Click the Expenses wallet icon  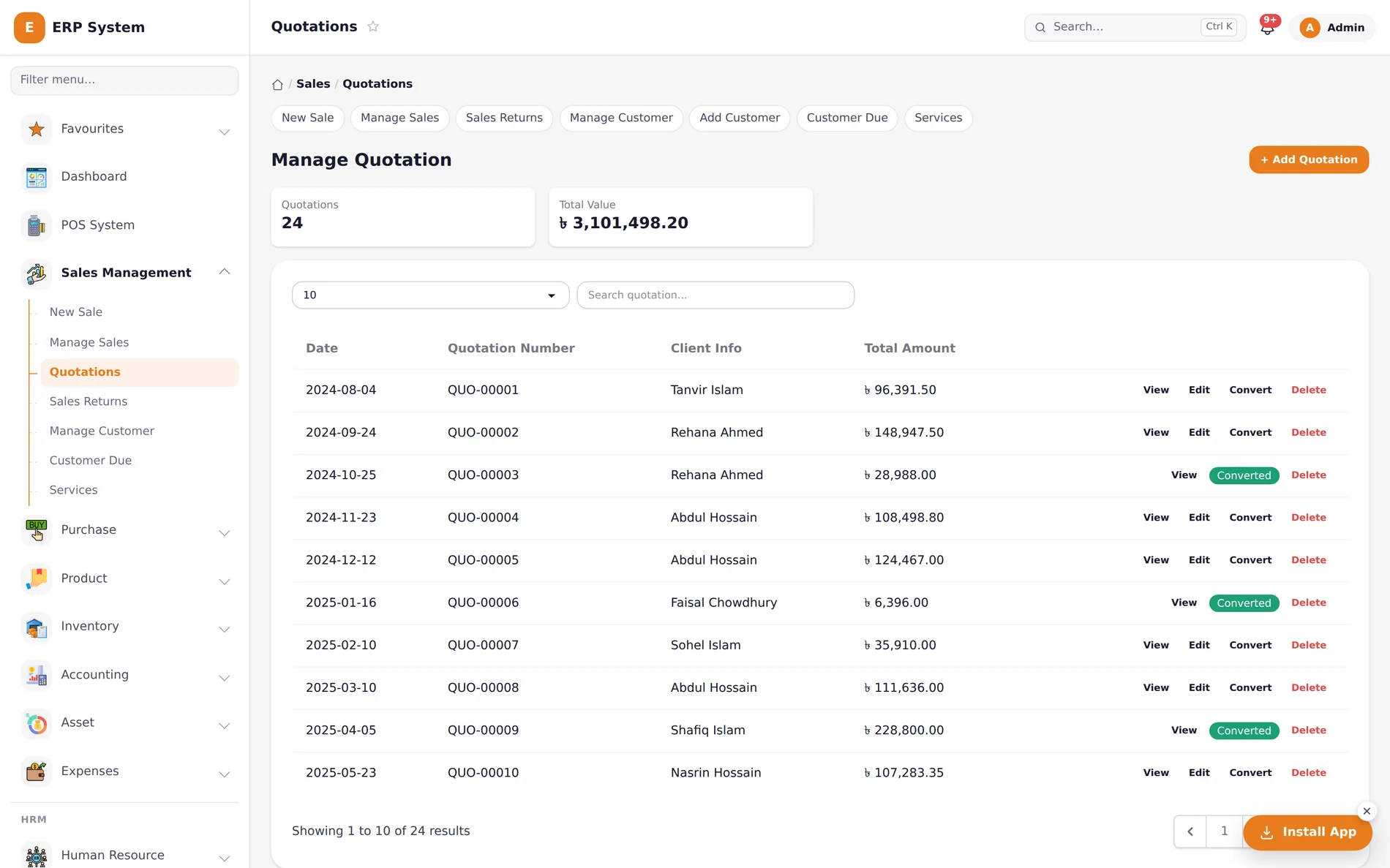pos(37,771)
